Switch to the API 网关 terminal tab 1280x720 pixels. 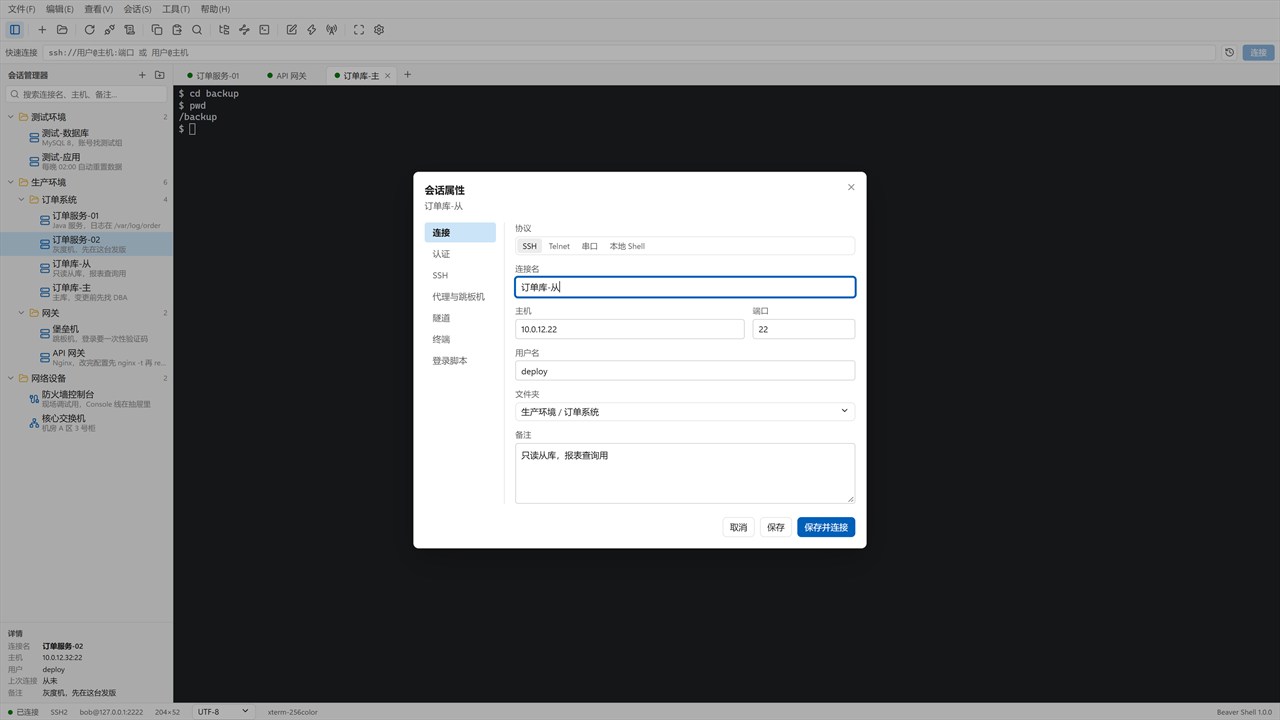tap(288, 75)
